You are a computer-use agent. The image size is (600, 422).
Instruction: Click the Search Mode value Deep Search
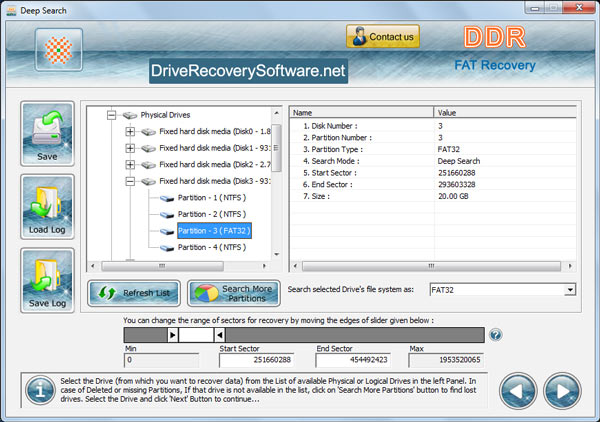coord(459,161)
